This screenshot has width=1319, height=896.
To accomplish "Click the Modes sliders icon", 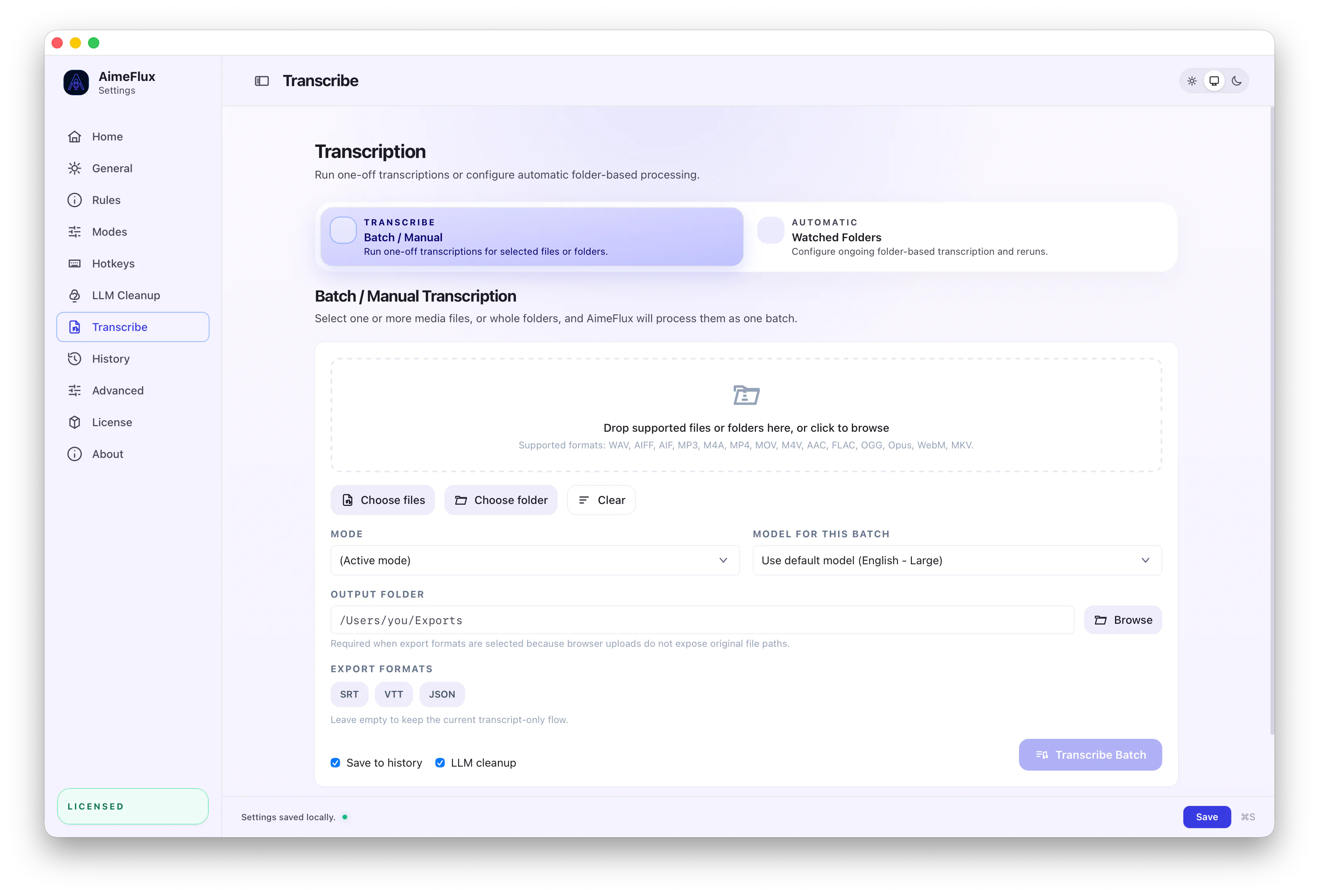I will tap(74, 232).
